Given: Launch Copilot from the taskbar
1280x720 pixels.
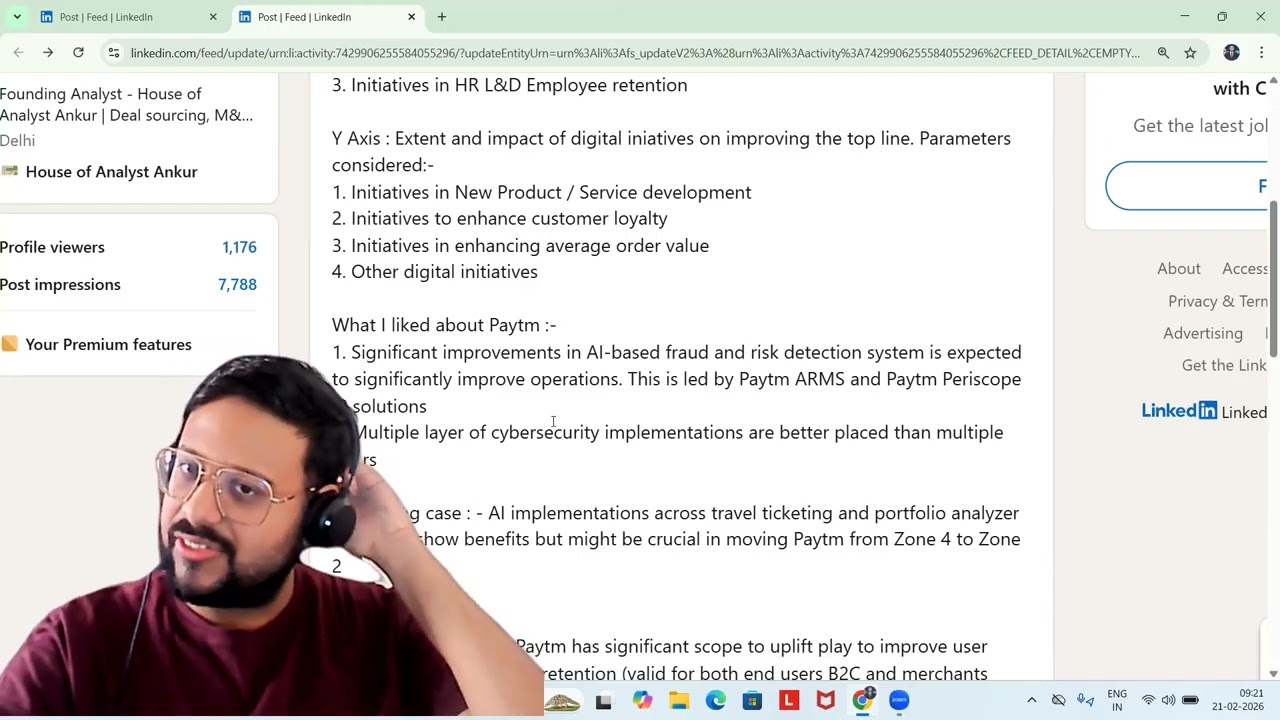Looking at the screenshot, I should (x=642, y=701).
